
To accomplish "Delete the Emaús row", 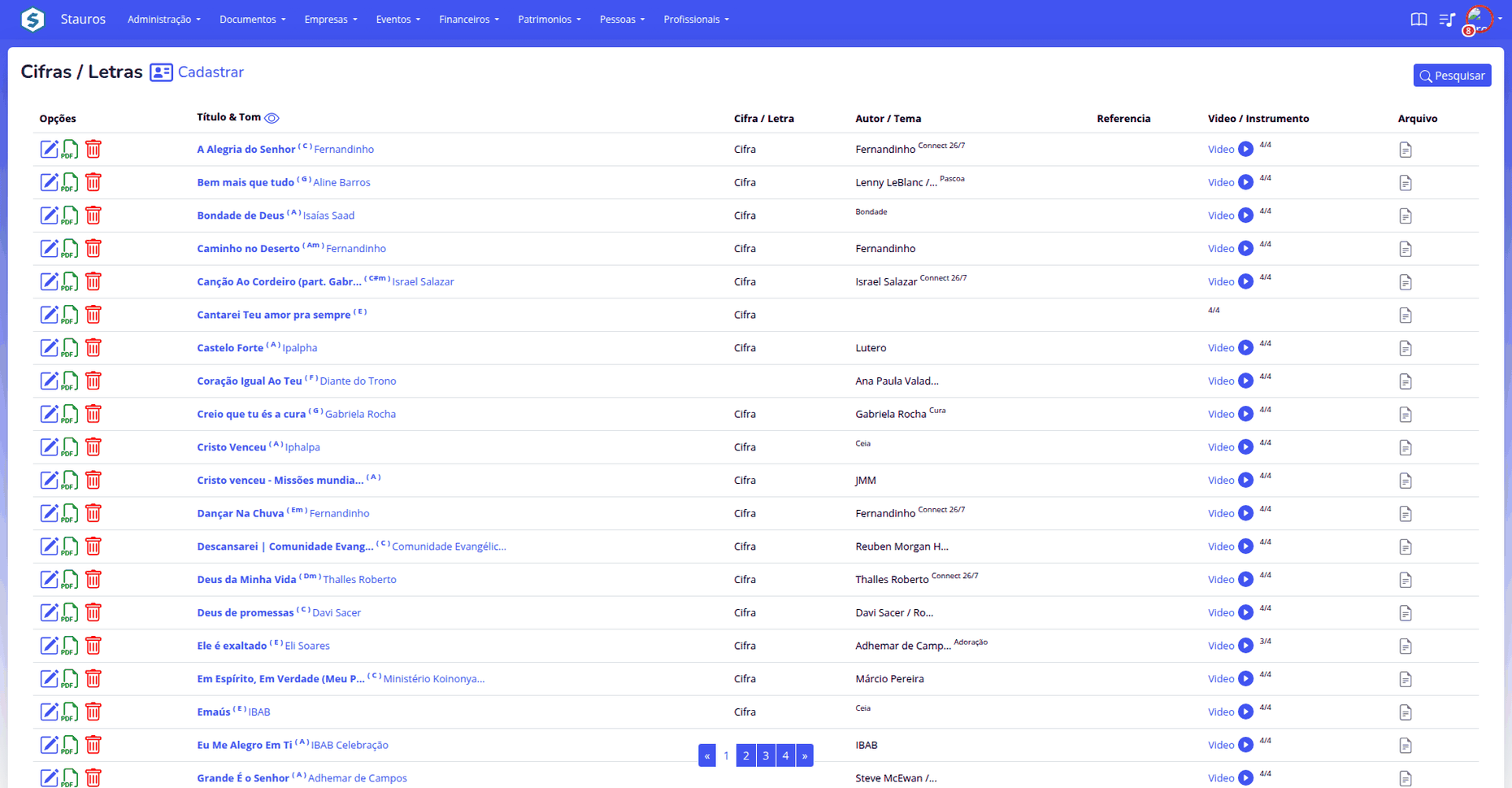I will [x=93, y=712].
